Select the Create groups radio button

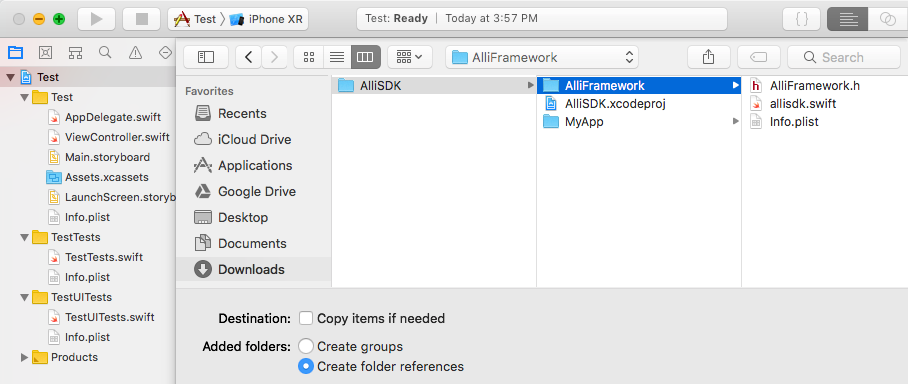[306, 346]
